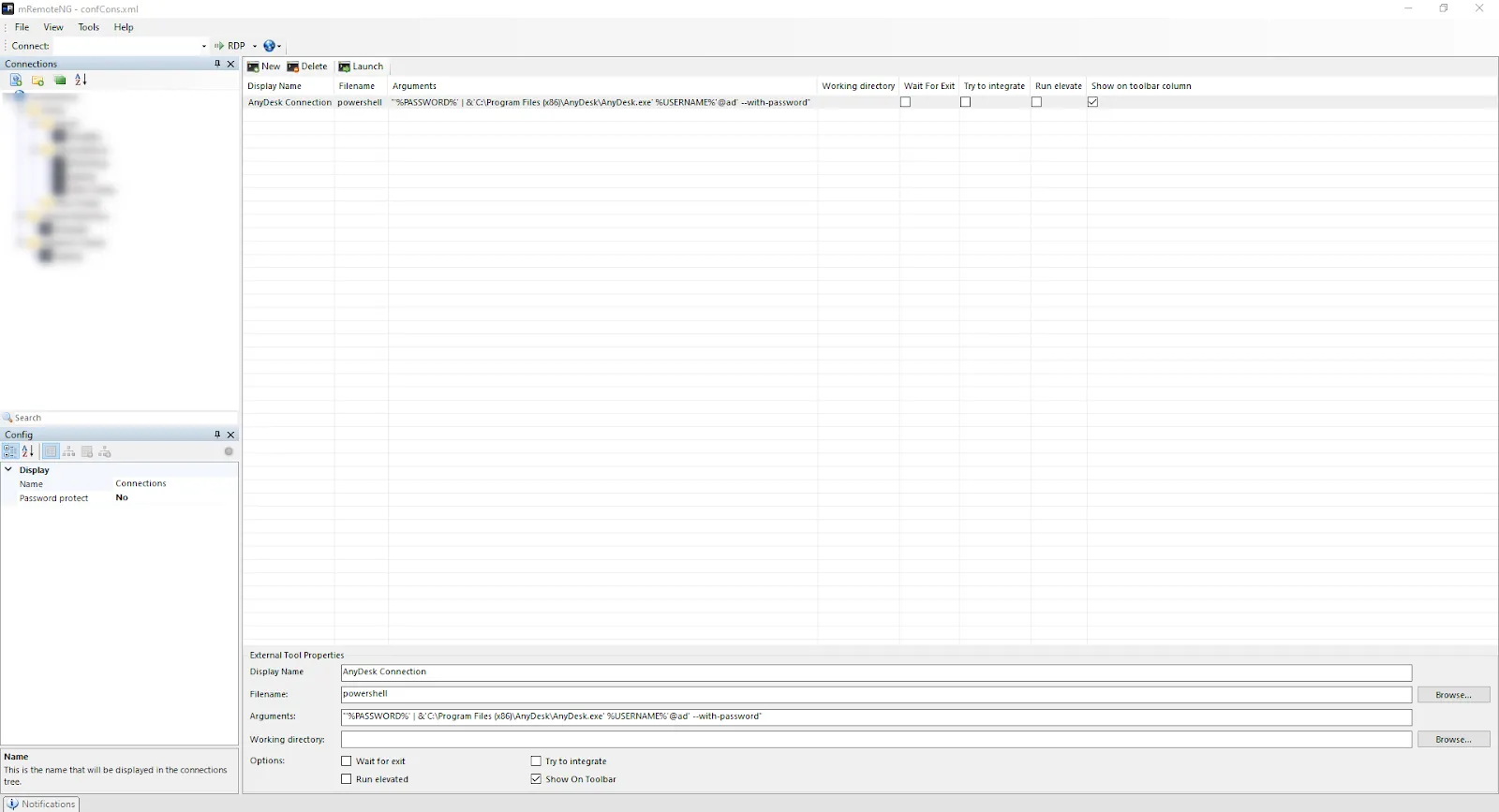Collapse the Display category in Config
The image size is (1499, 812).
pos(8,470)
